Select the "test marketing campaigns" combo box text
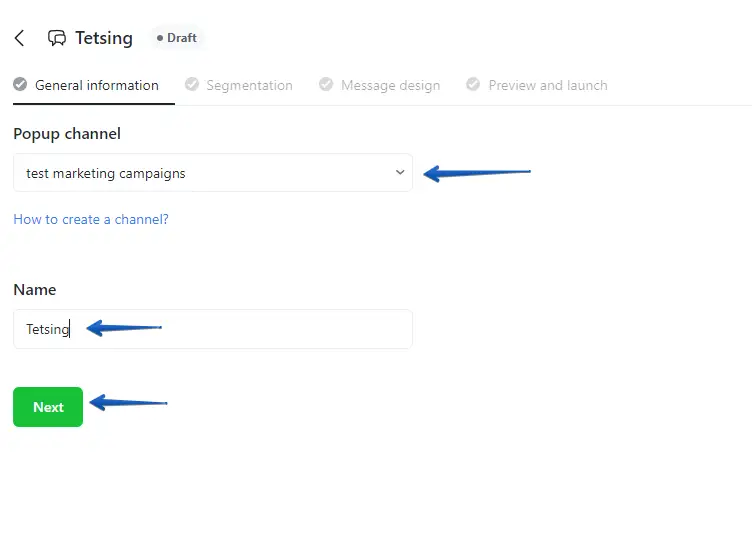The image size is (752, 537). (106, 173)
